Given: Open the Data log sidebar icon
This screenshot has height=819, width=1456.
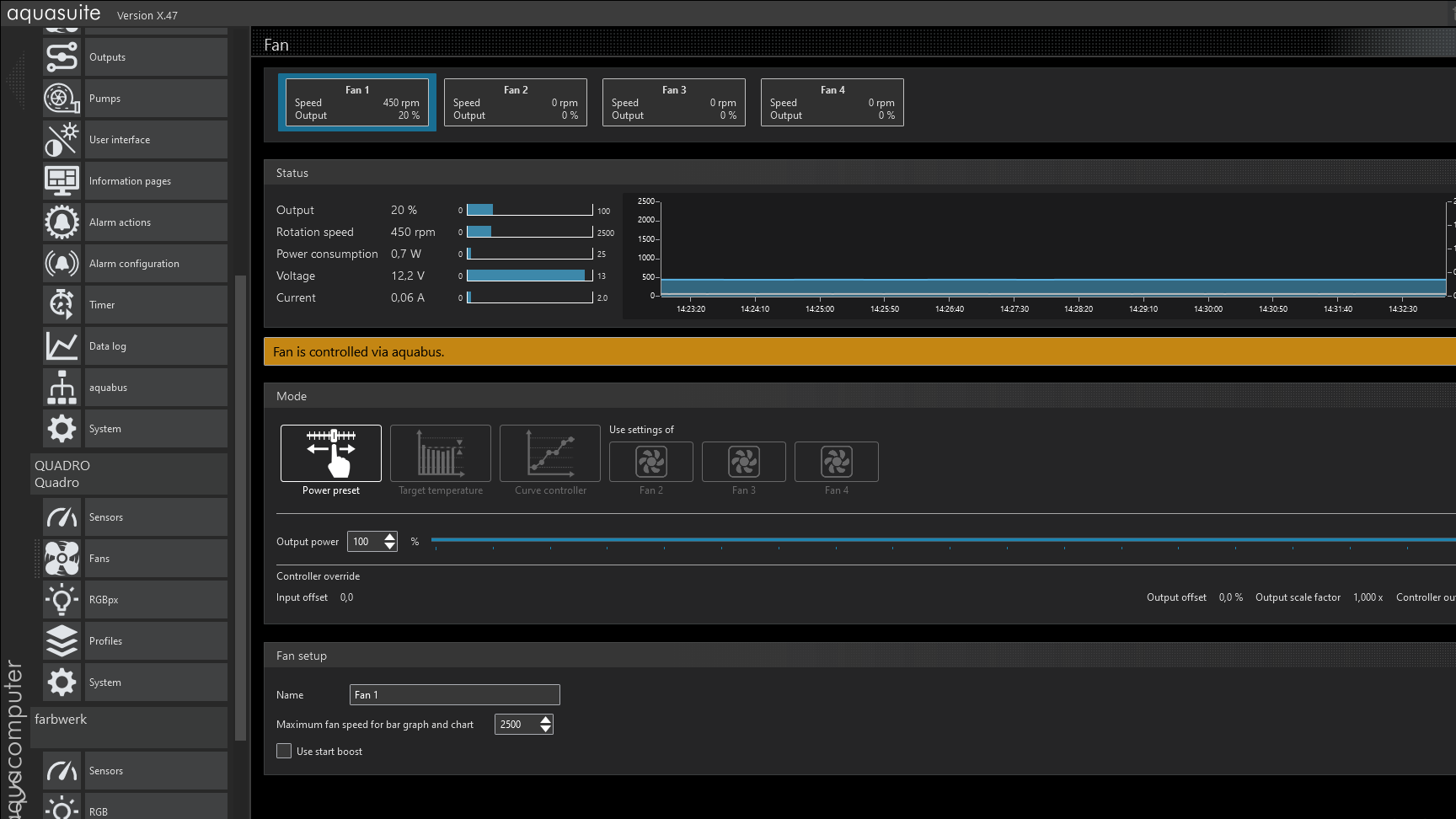Looking at the screenshot, I should [62, 346].
